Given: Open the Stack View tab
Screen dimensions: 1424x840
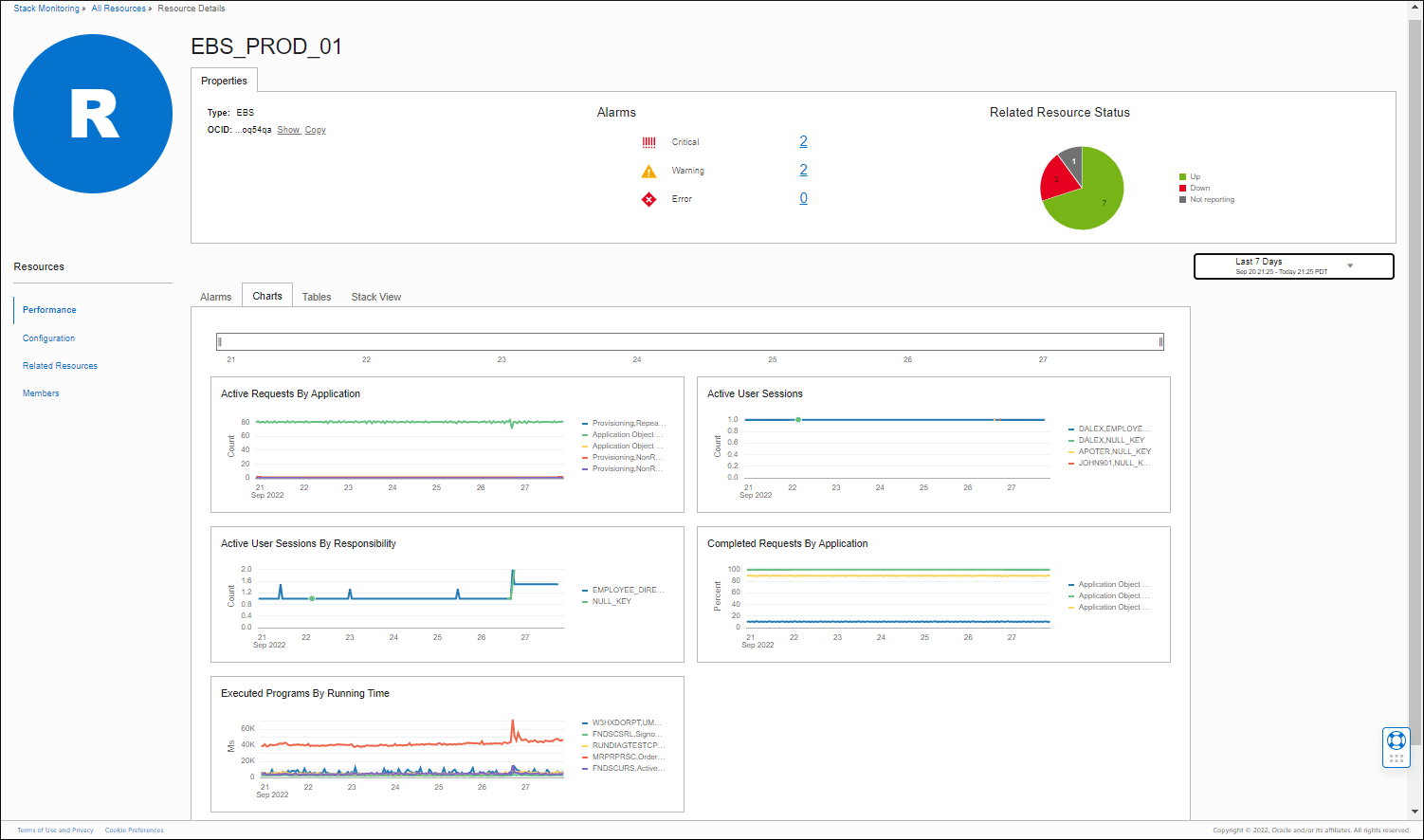Looking at the screenshot, I should (375, 296).
